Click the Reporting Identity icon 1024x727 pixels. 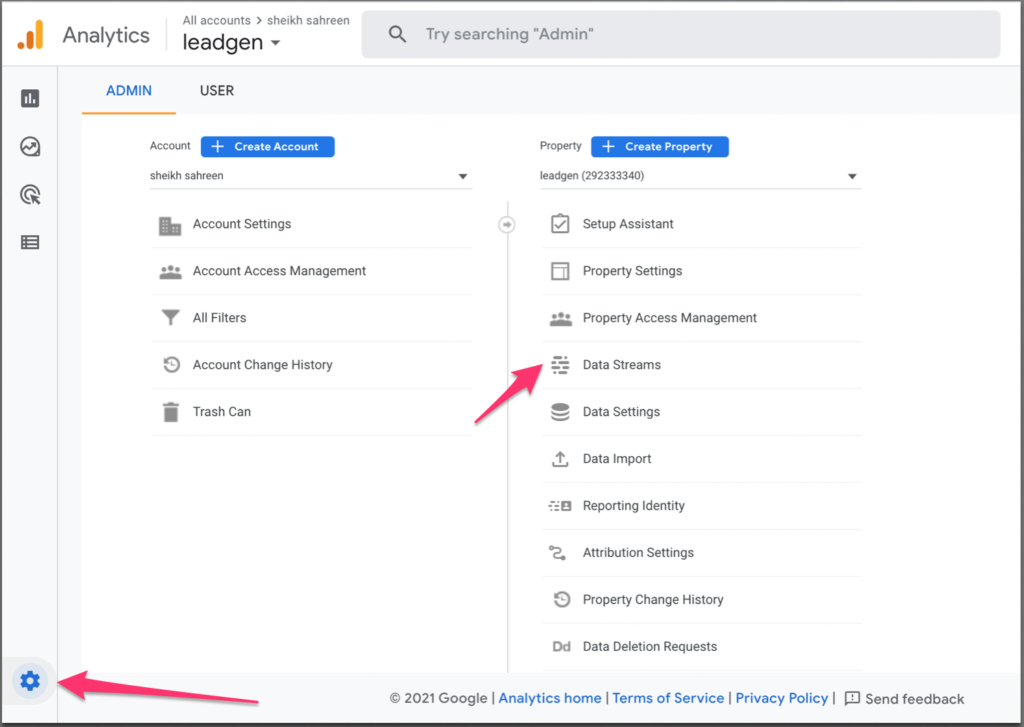(560, 506)
